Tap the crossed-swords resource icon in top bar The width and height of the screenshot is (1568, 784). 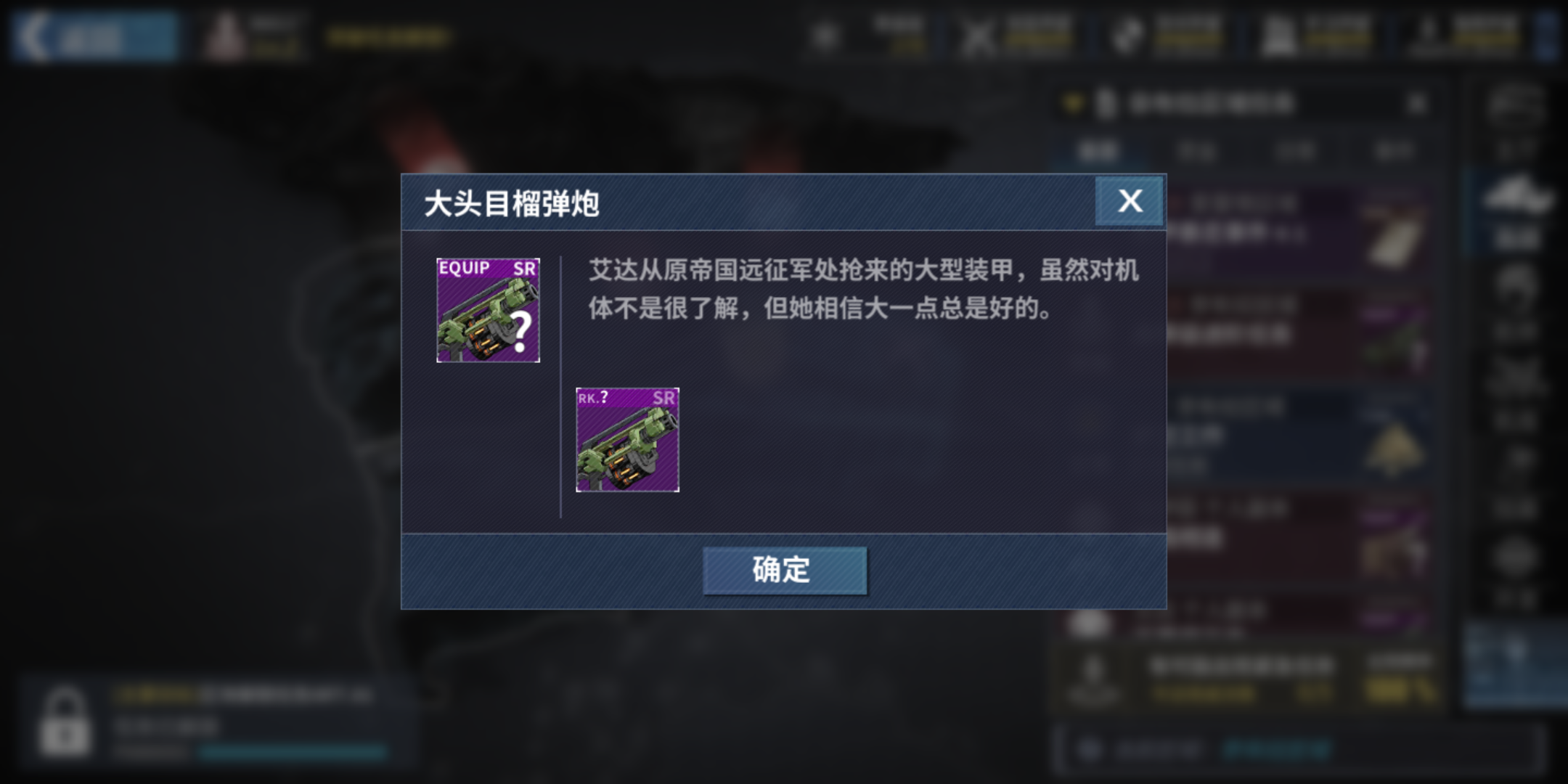tap(978, 36)
